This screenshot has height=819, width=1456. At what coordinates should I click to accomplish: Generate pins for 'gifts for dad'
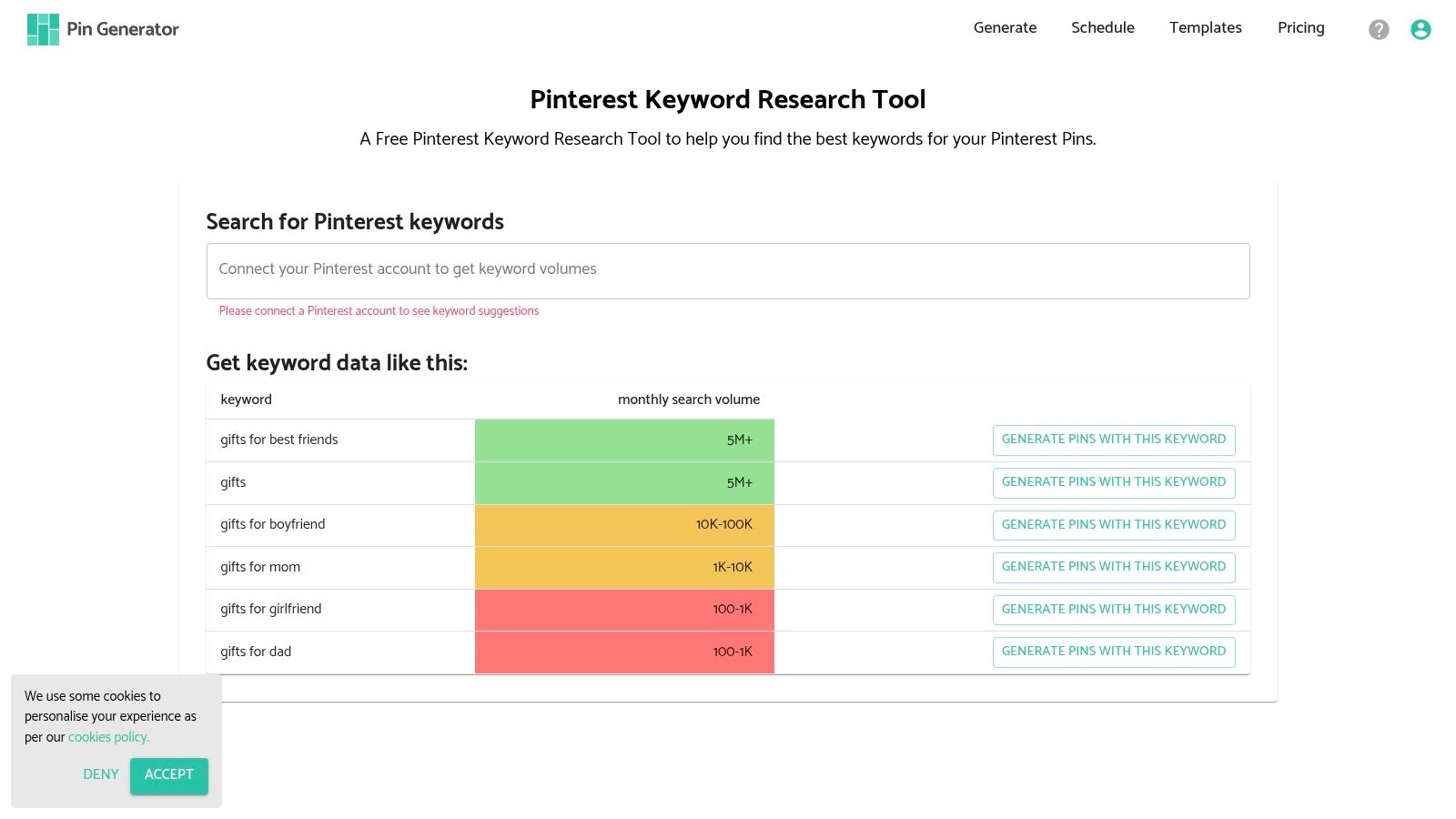click(x=1113, y=652)
